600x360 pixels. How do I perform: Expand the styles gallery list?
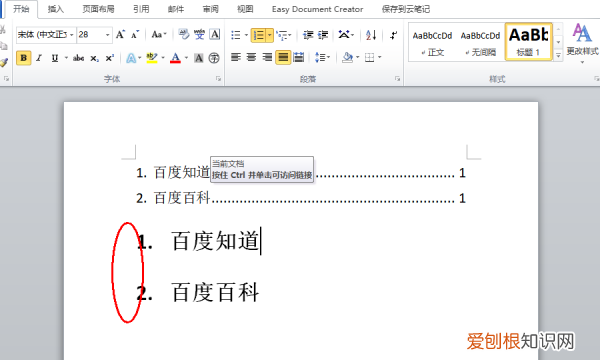(558, 55)
